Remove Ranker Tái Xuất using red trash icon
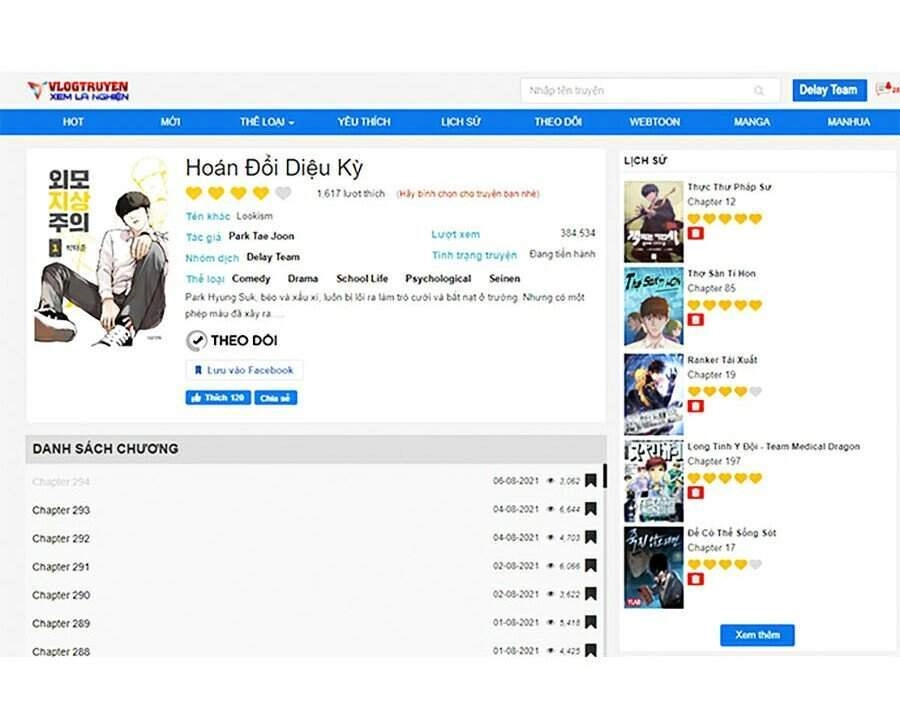This screenshot has height=717, width=900. pos(696,406)
